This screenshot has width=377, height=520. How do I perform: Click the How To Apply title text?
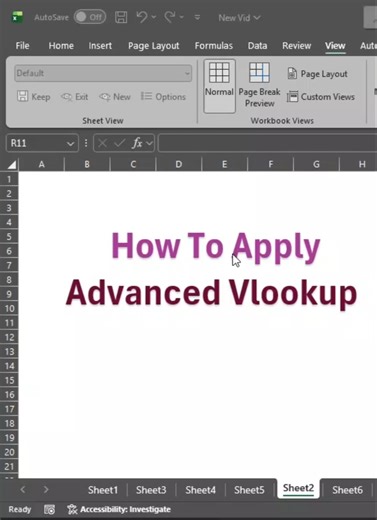215,247
